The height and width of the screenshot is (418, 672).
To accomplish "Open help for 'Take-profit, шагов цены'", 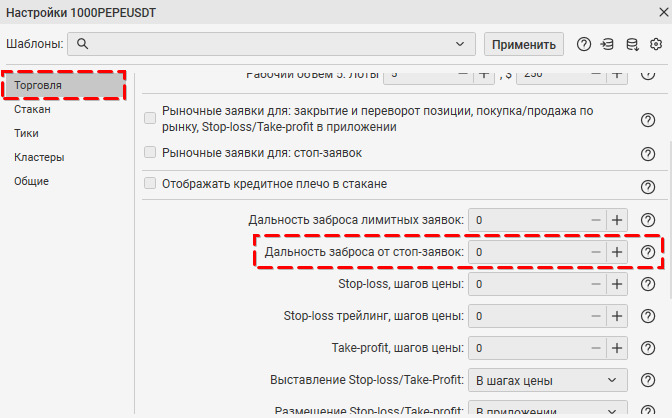I will 647,349.
